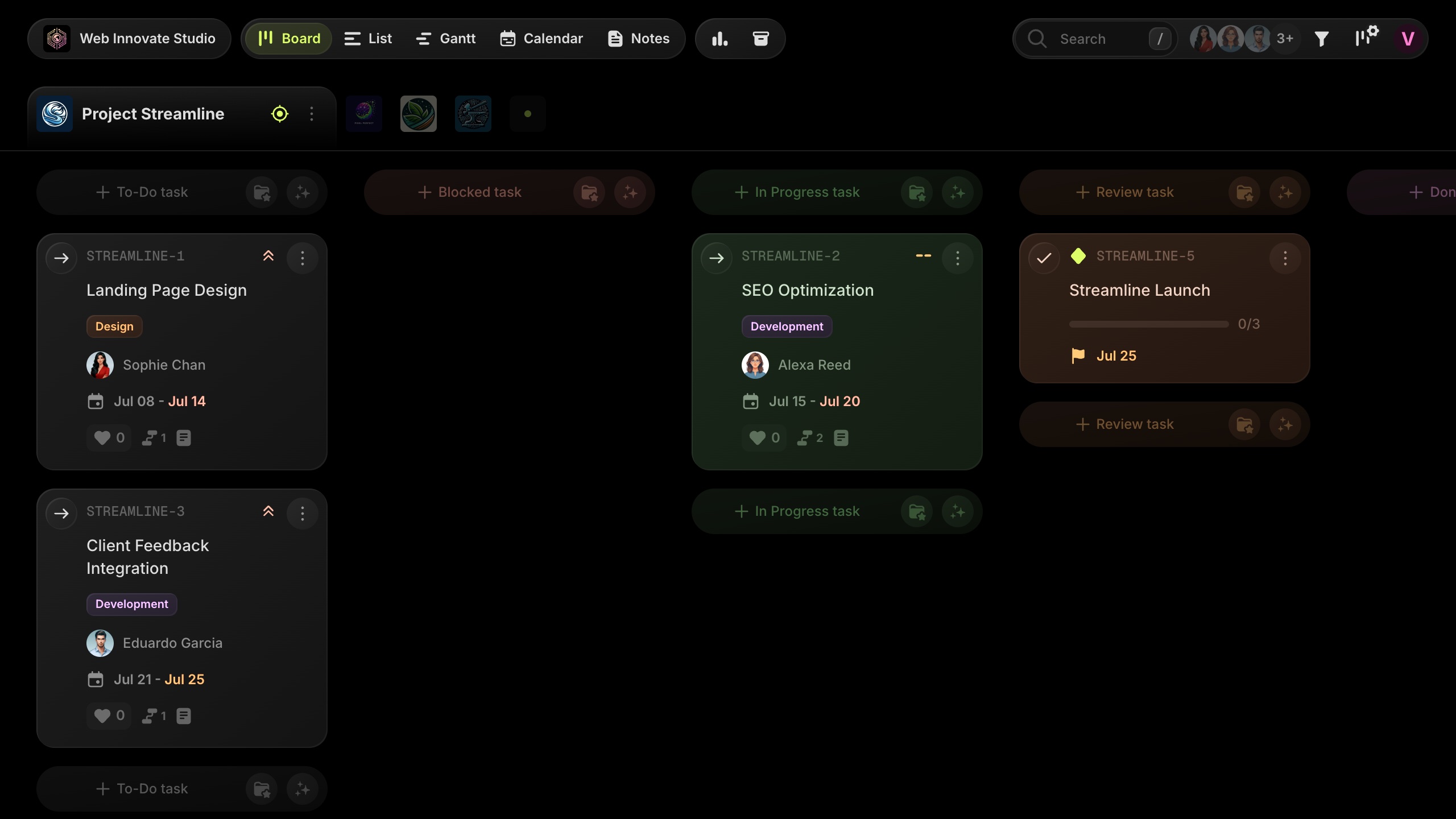Screen dimensions: 1456x819
Task: Click STREAMLINE-3 status arrow circle
Action: 61,514
